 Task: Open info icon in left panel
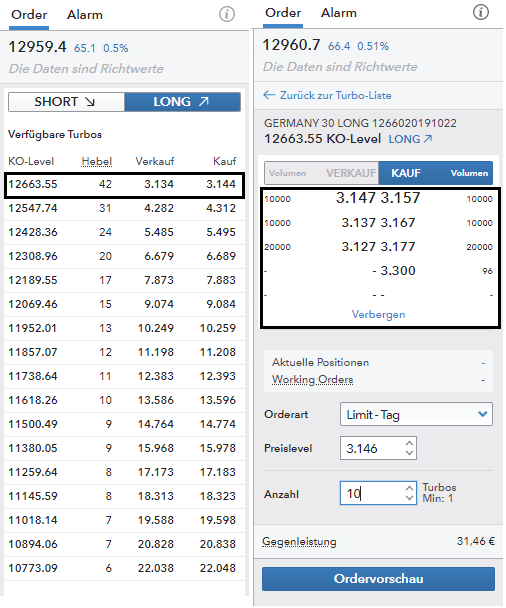[227, 14]
